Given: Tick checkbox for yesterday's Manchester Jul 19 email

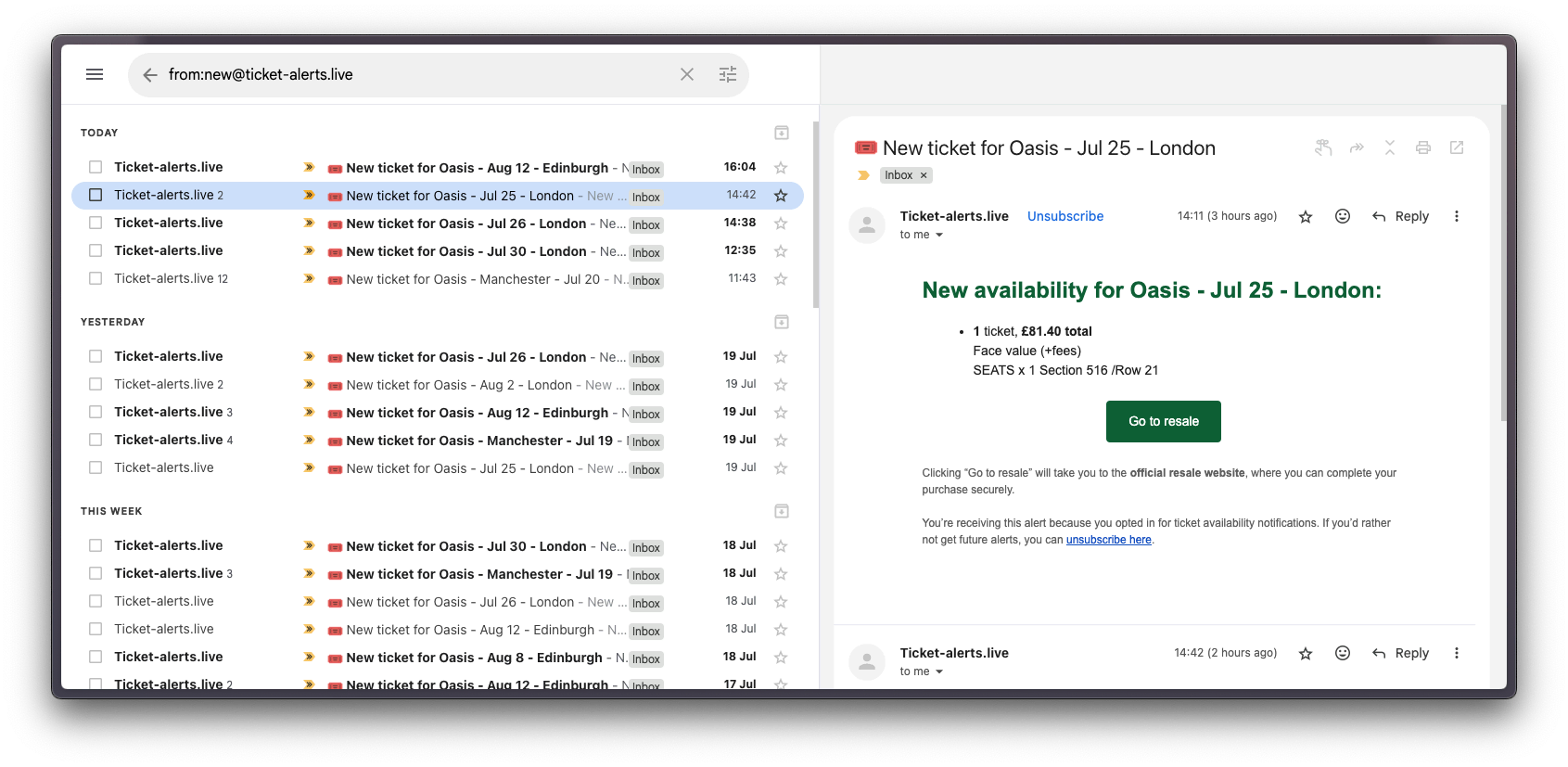Looking at the screenshot, I should [96, 440].
